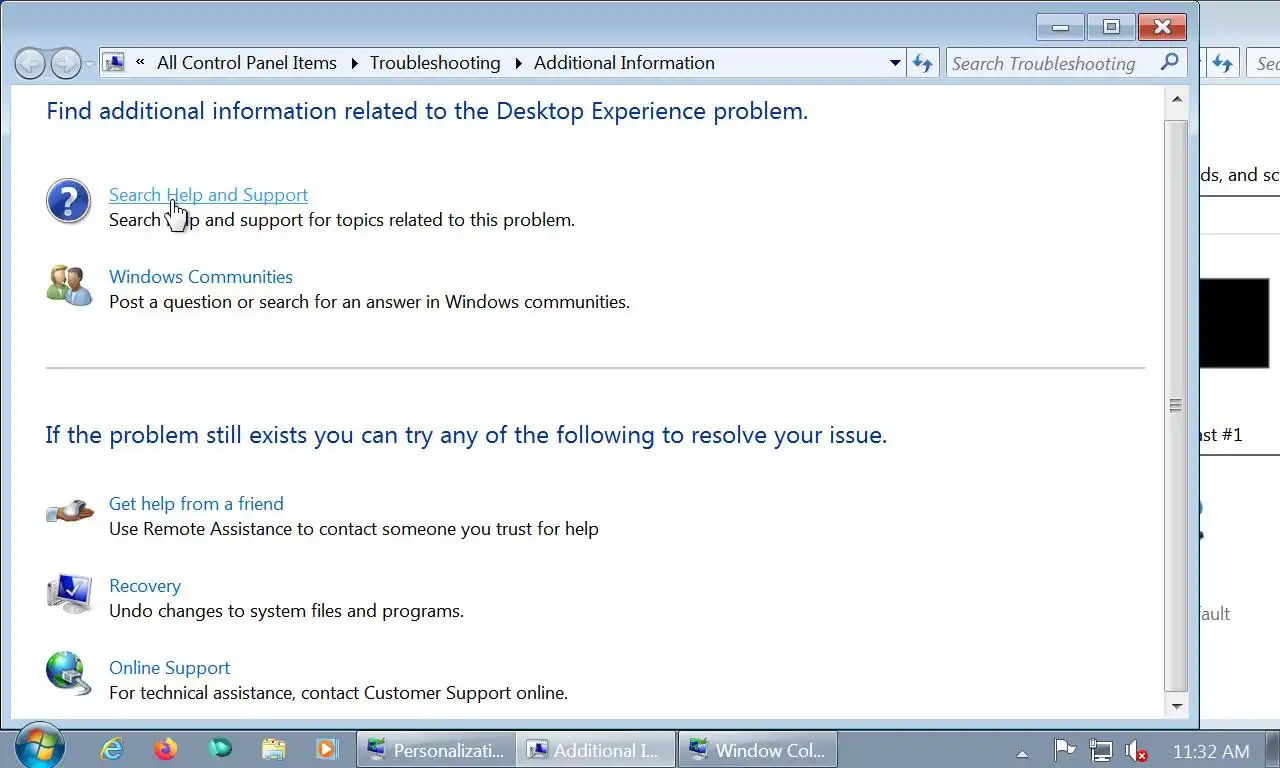Open Get help from a friend link
The width and height of the screenshot is (1280, 768).
coord(196,504)
